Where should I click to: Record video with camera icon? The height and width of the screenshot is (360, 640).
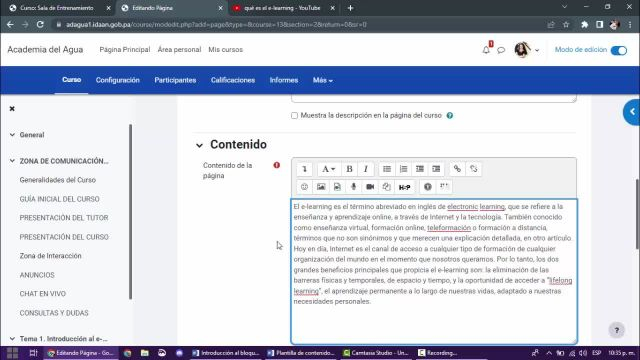coord(370,187)
